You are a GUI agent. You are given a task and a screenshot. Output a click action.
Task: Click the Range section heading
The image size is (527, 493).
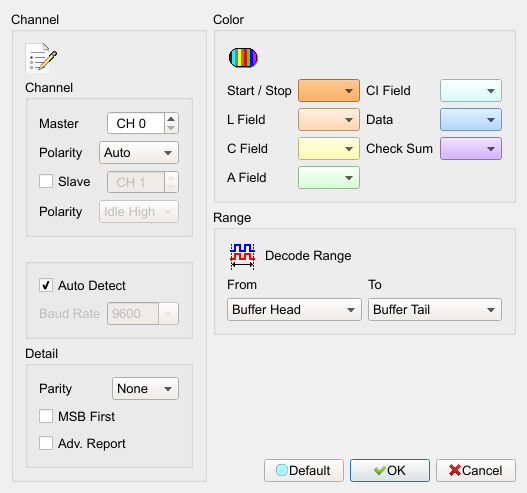[232, 218]
